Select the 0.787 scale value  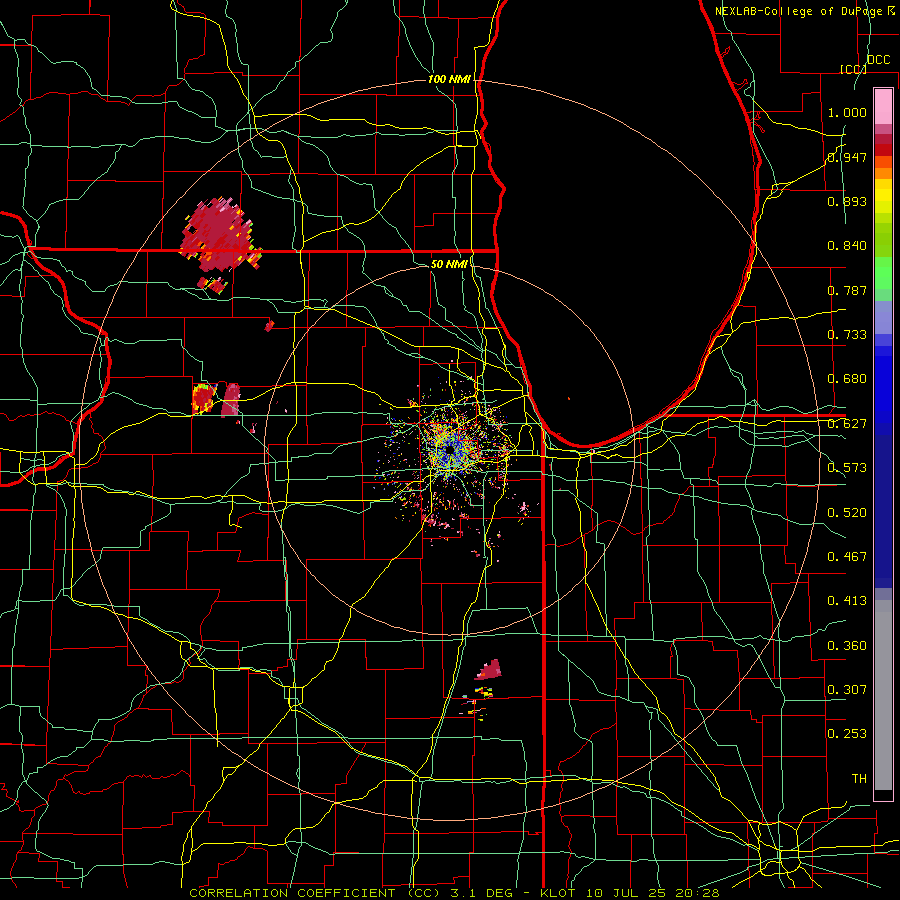(847, 290)
